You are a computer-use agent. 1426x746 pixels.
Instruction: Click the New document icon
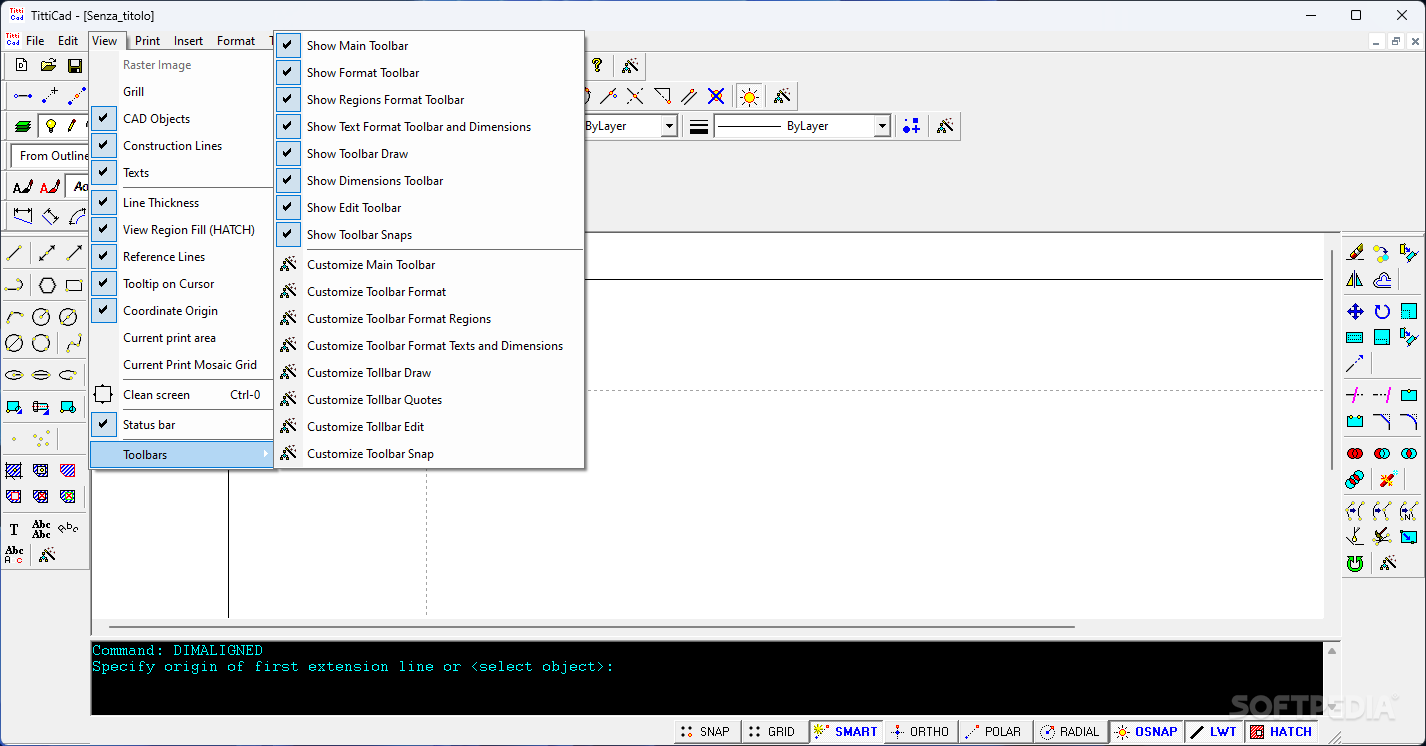pos(21,66)
